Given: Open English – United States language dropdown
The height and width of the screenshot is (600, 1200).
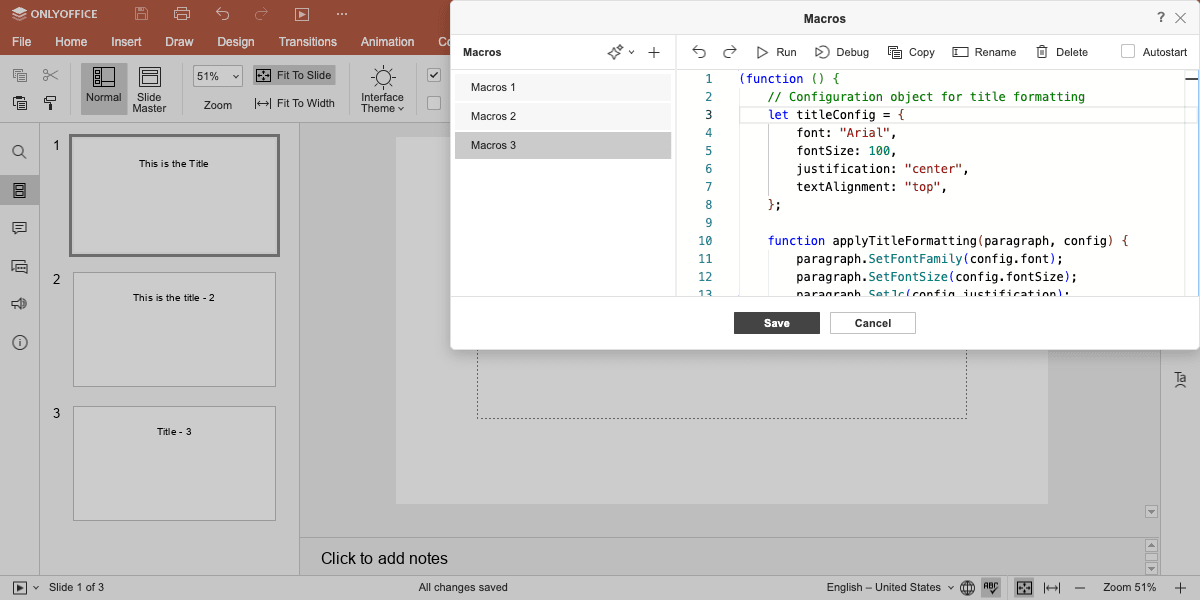Looking at the screenshot, I should click(x=890, y=588).
